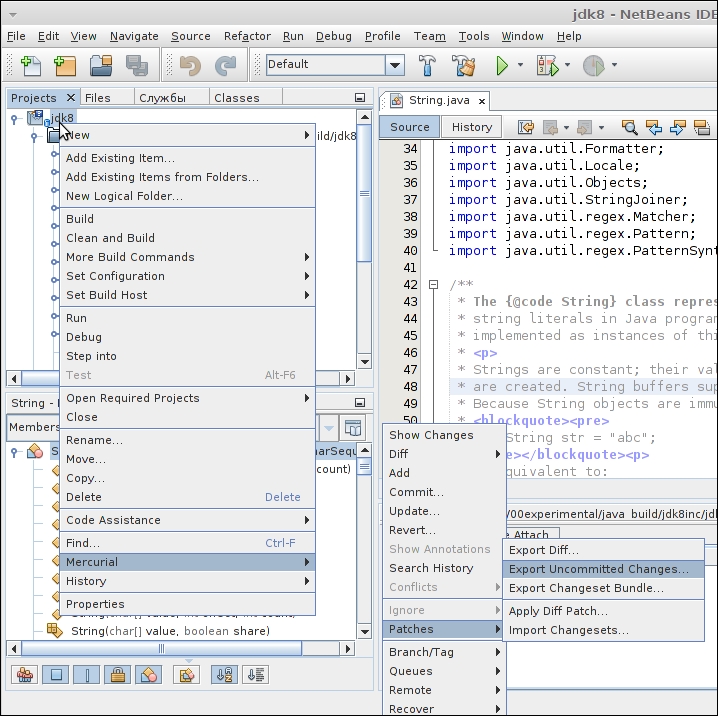Select Export Uncommitted Changes menu item
The image size is (718, 716).
click(598, 569)
